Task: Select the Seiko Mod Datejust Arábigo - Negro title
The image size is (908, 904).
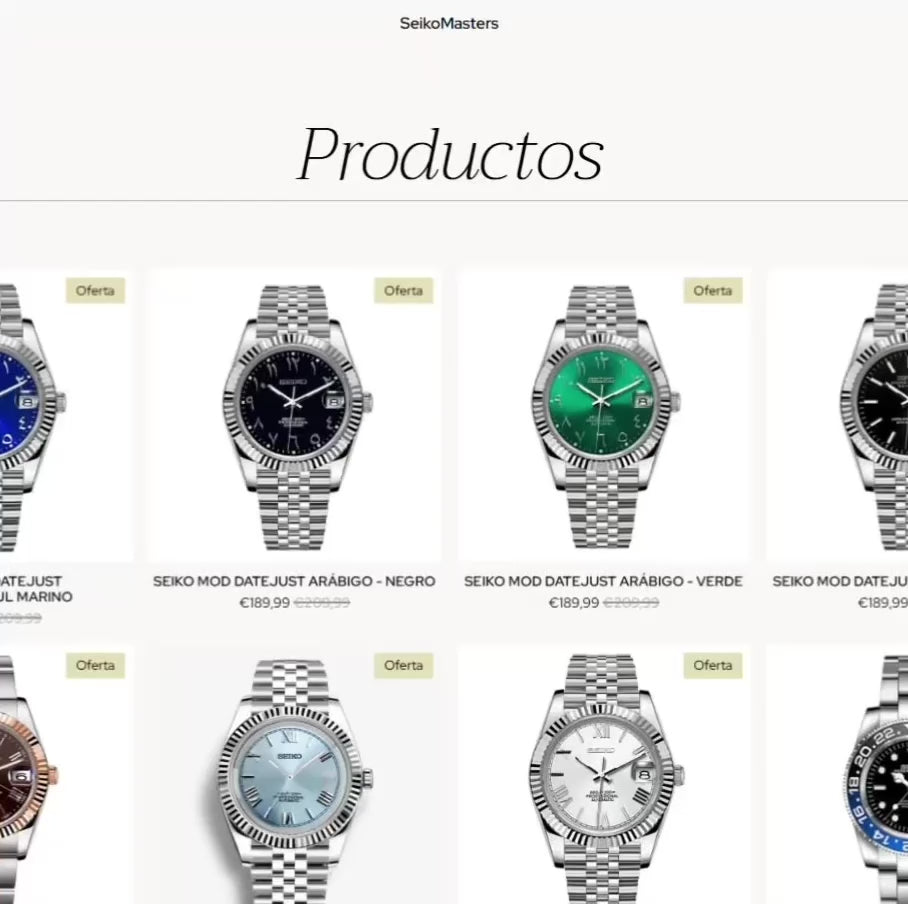Action: click(x=294, y=581)
